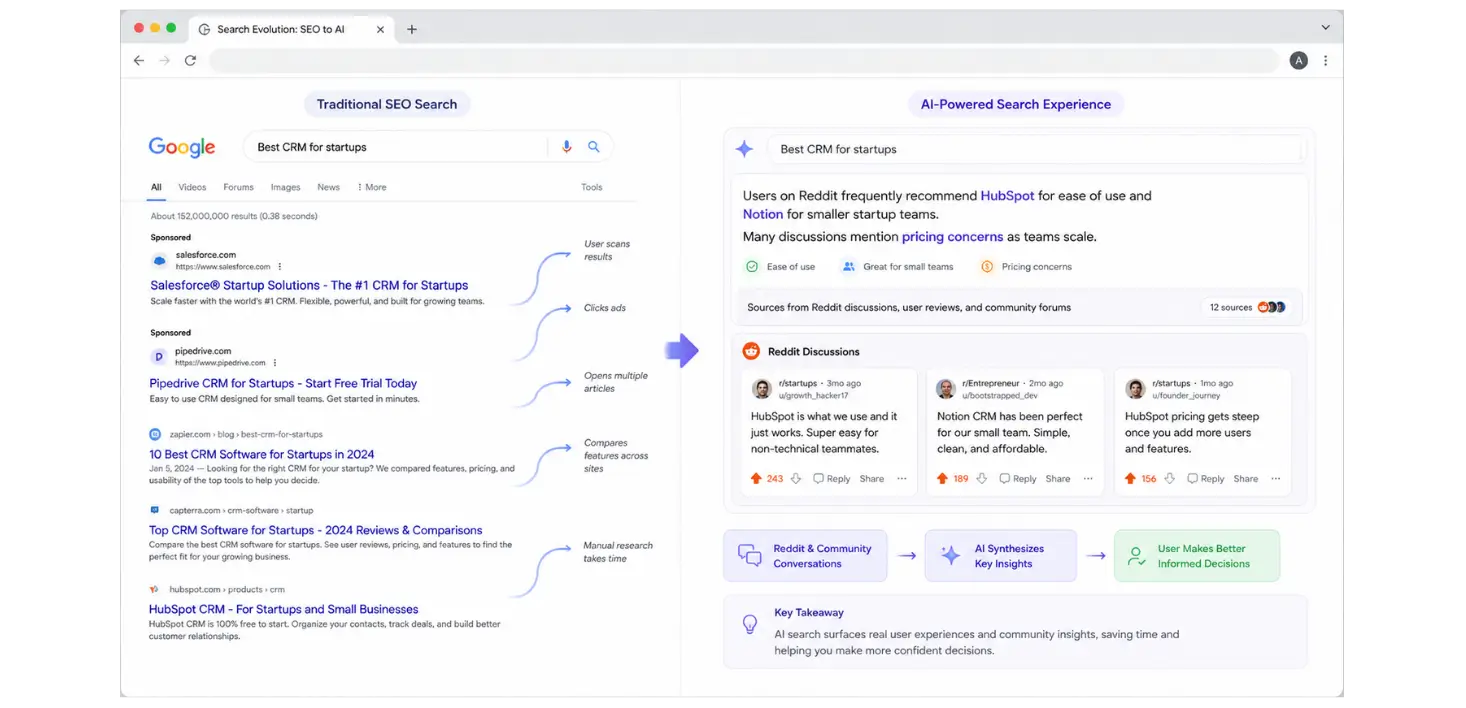Click the browser back arrow
The width and height of the screenshot is (1466, 708).
point(139,61)
